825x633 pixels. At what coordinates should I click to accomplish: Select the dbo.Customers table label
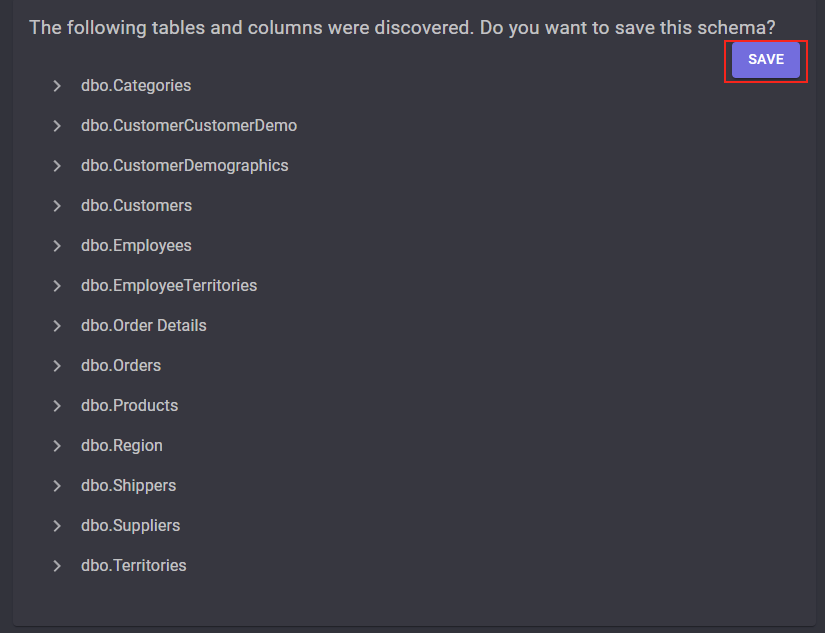click(136, 206)
